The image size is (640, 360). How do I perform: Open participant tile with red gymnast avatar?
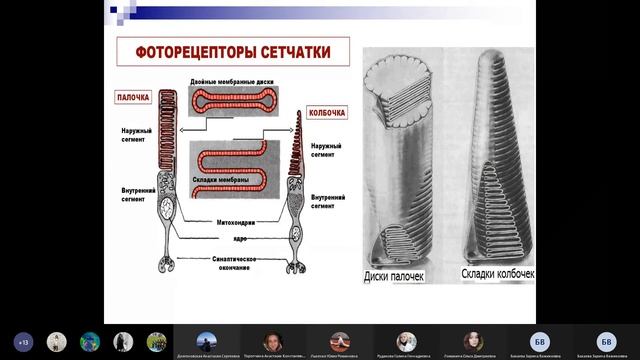[x=340, y=342]
